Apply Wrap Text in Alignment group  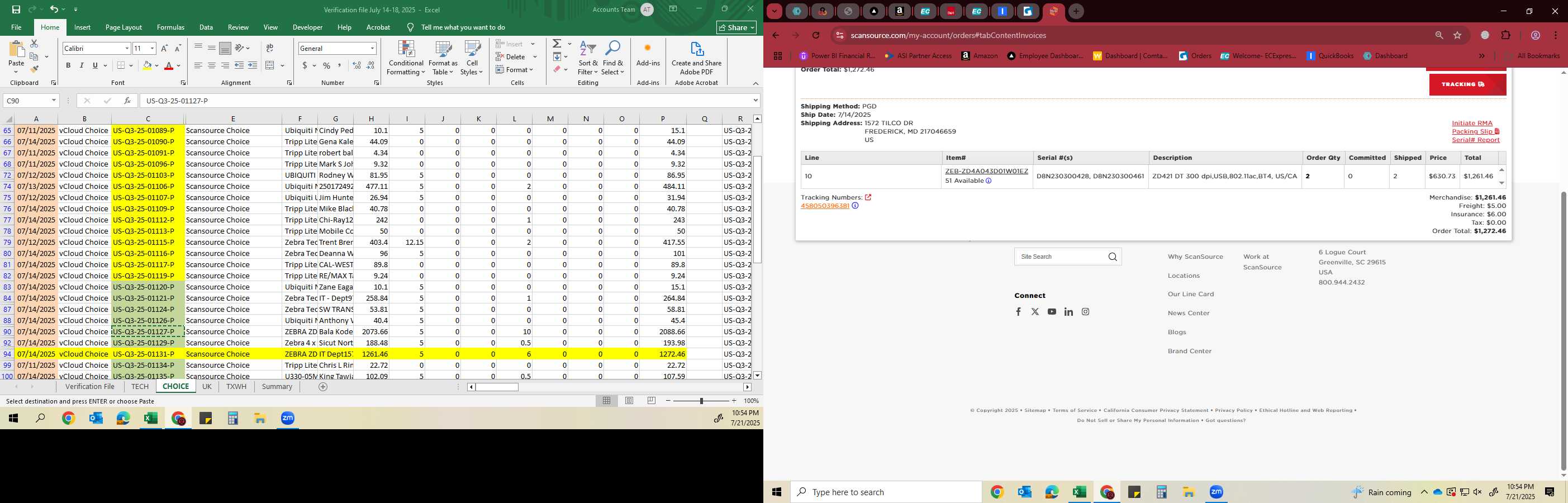click(270, 48)
